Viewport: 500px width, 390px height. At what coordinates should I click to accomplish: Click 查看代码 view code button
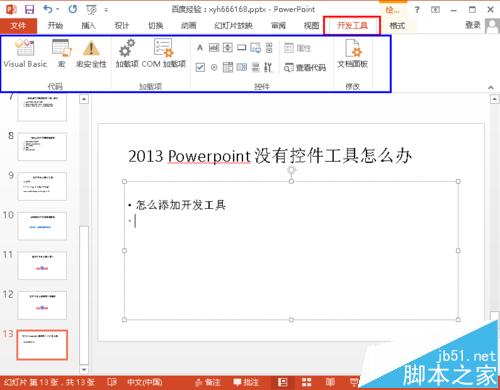pyautogui.click(x=305, y=68)
